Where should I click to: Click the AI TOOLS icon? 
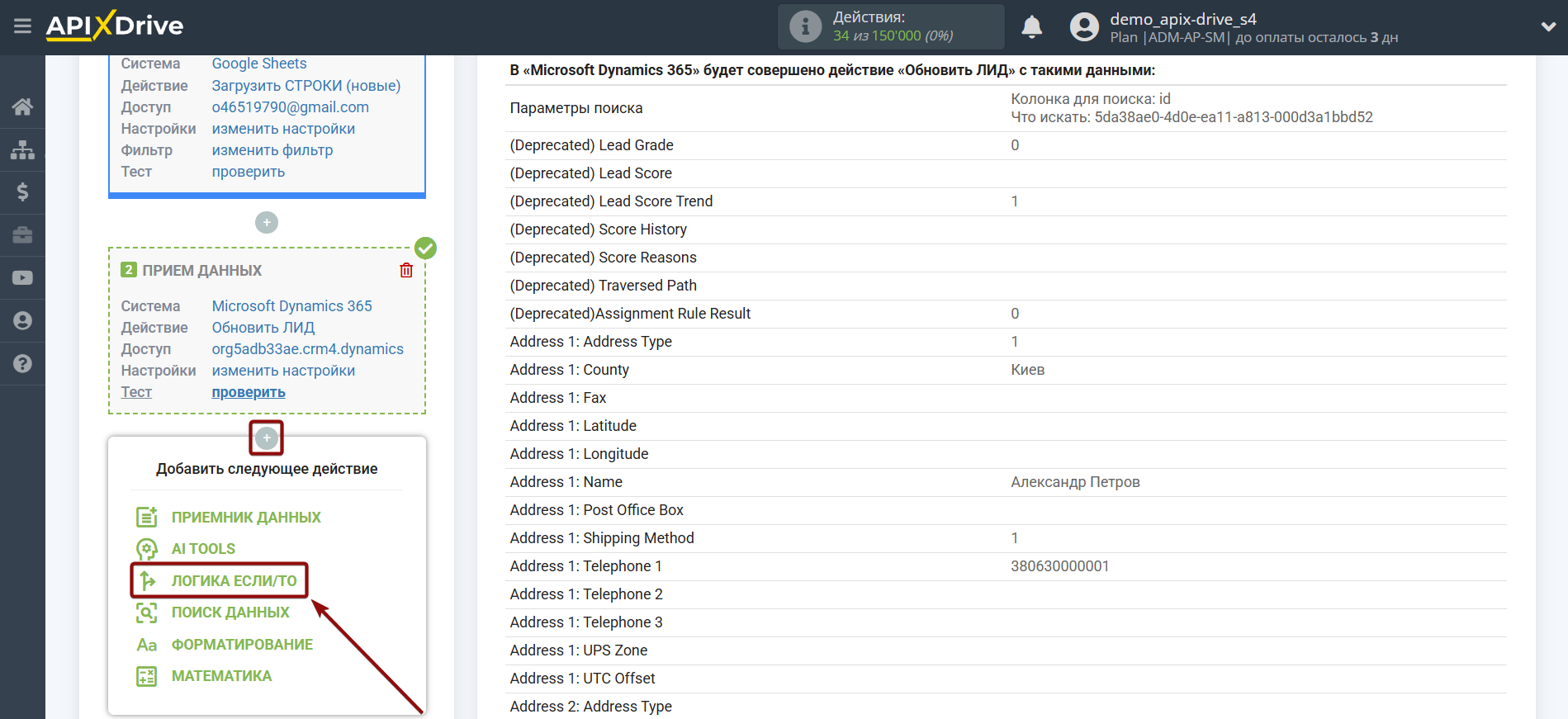click(146, 549)
